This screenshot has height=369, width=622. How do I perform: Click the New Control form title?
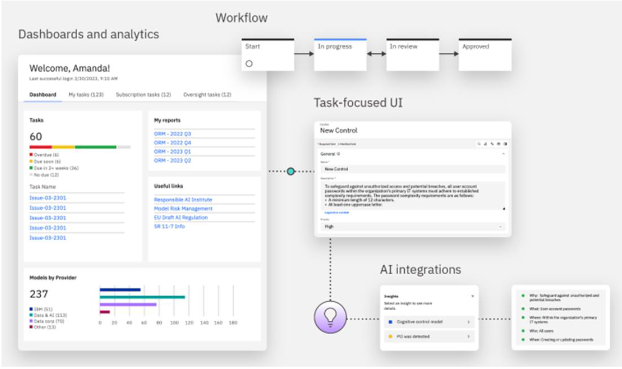tap(338, 131)
